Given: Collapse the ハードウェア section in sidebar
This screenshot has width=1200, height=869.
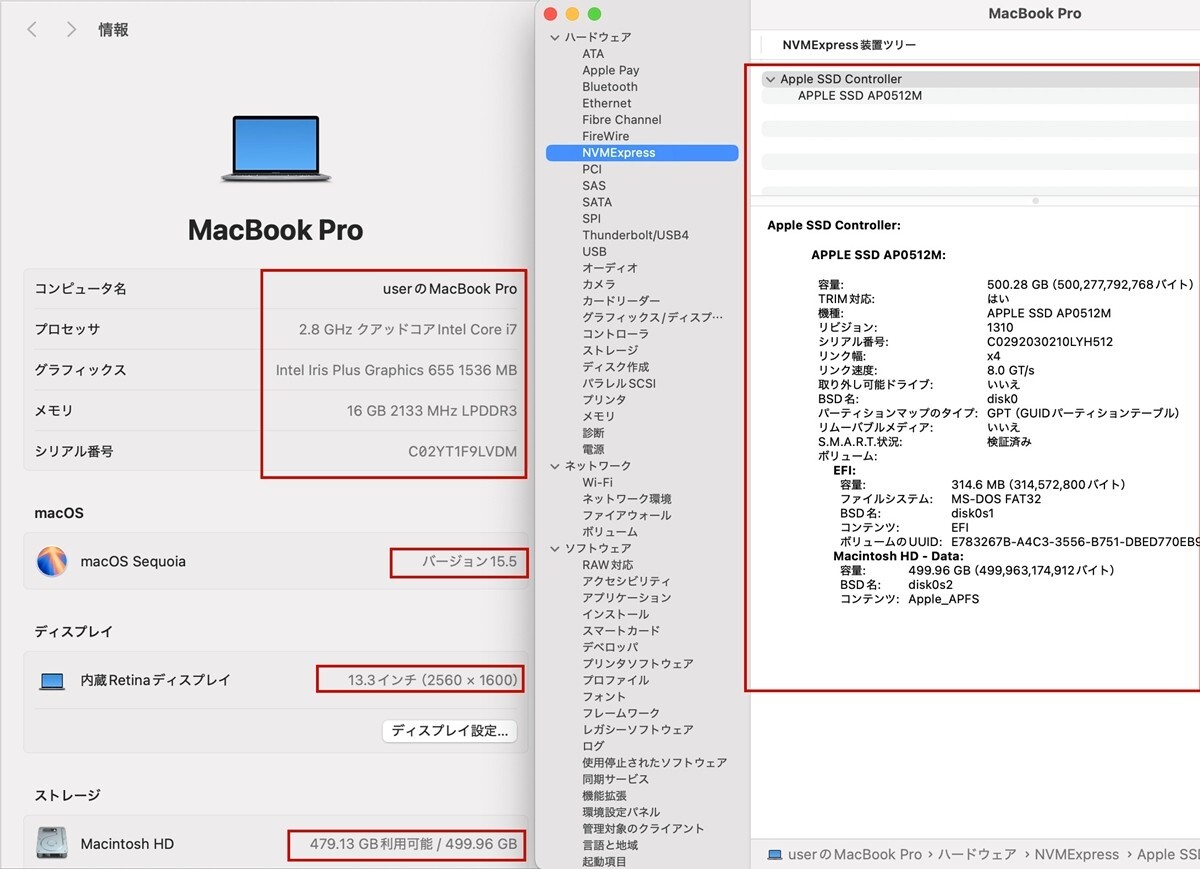Looking at the screenshot, I should (555, 38).
